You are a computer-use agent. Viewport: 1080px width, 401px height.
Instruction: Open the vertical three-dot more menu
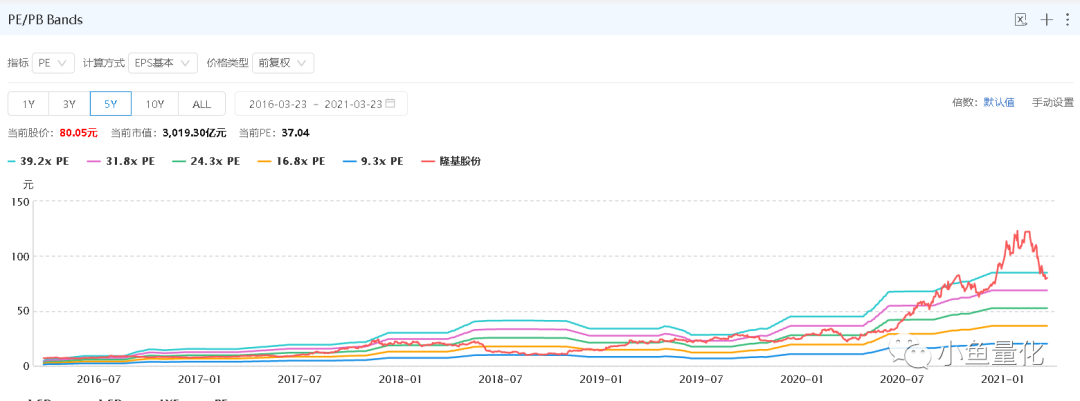(1067, 19)
